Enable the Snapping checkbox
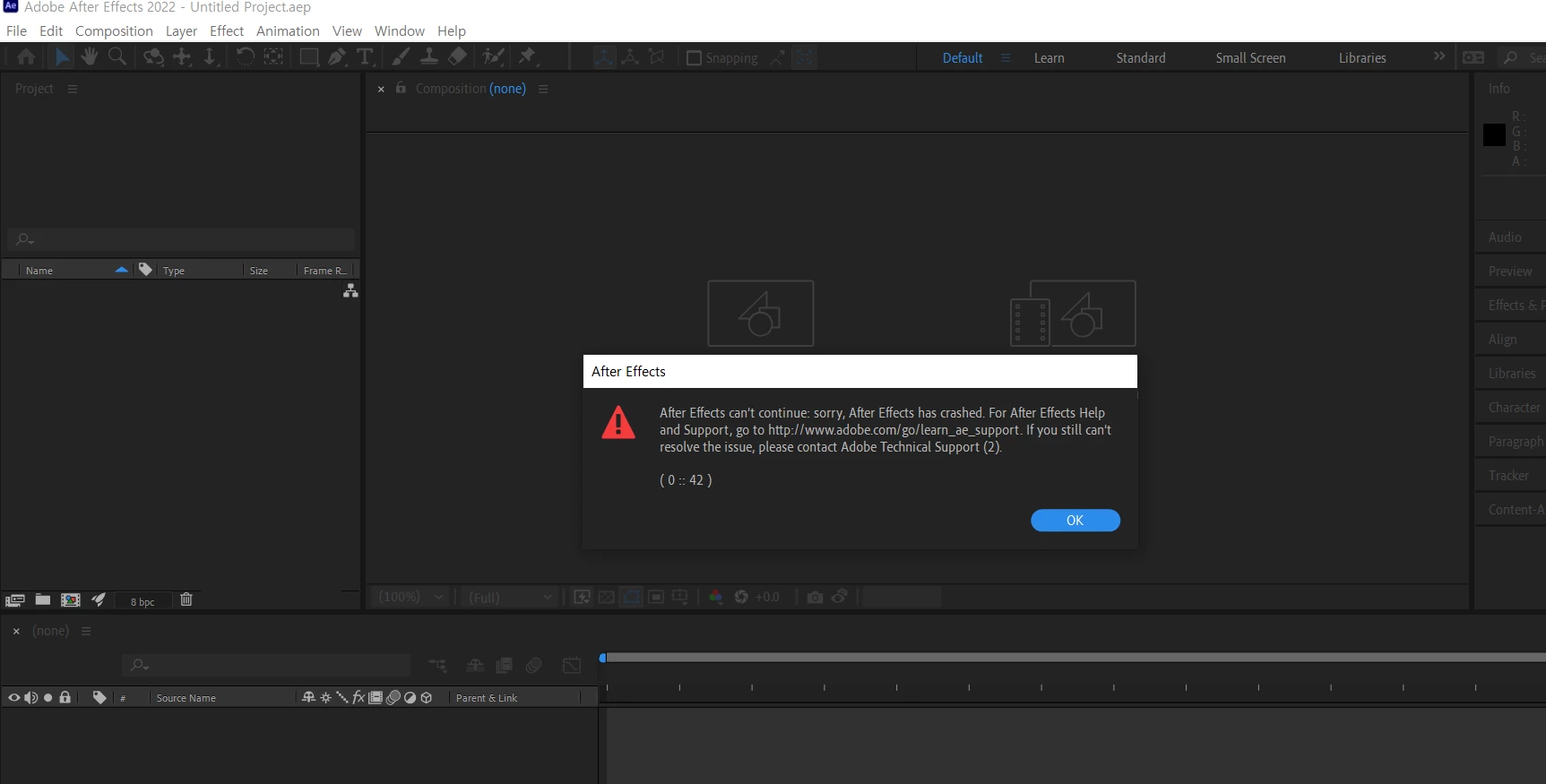Viewport: 1546px width, 784px height. 694,58
